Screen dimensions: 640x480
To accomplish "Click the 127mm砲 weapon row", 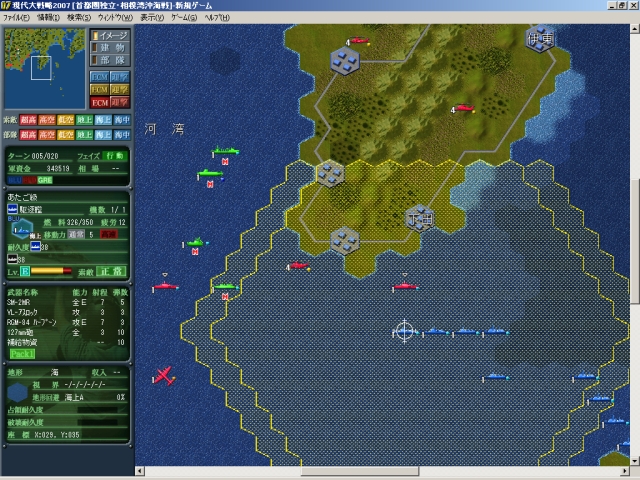I will pos(67,332).
